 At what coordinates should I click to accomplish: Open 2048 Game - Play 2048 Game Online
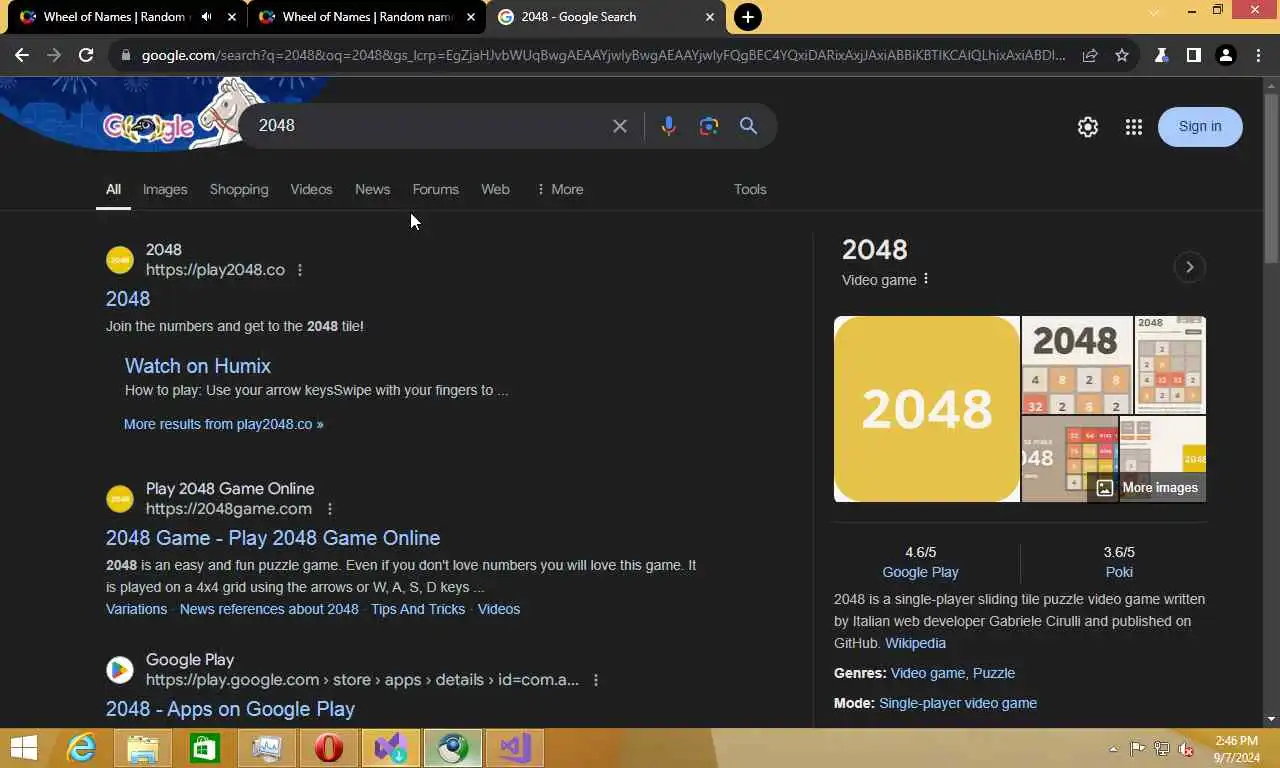point(273,538)
